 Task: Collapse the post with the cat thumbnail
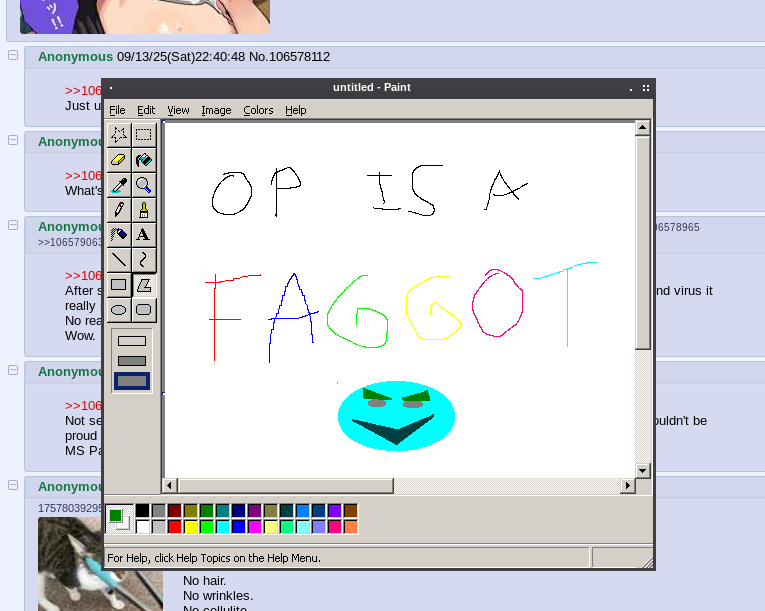point(13,485)
